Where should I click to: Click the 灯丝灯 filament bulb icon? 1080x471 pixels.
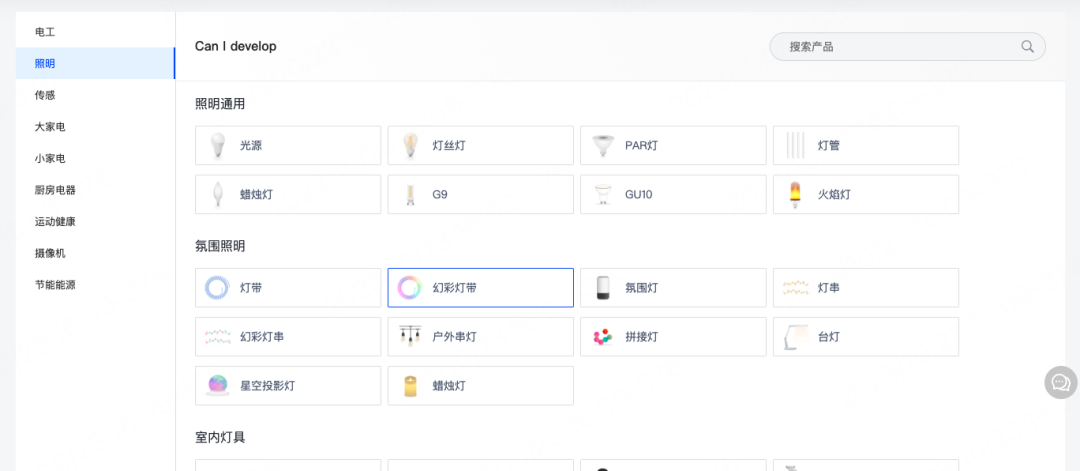(410, 145)
